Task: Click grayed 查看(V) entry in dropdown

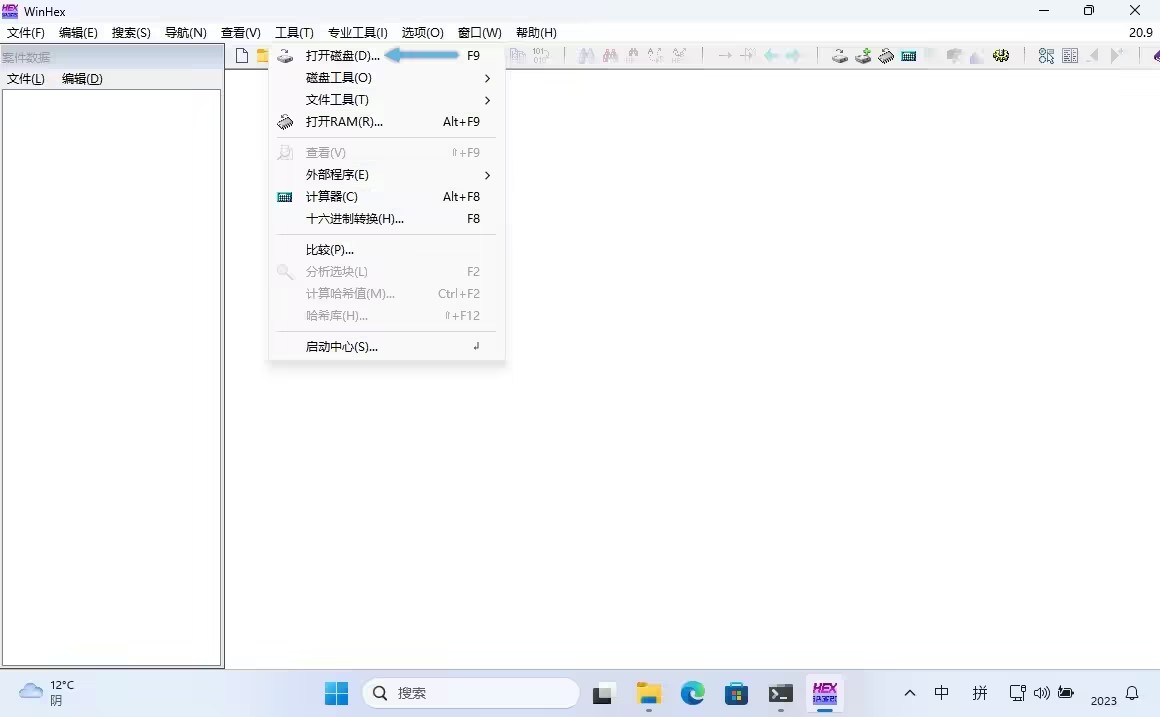Action: (x=386, y=152)
